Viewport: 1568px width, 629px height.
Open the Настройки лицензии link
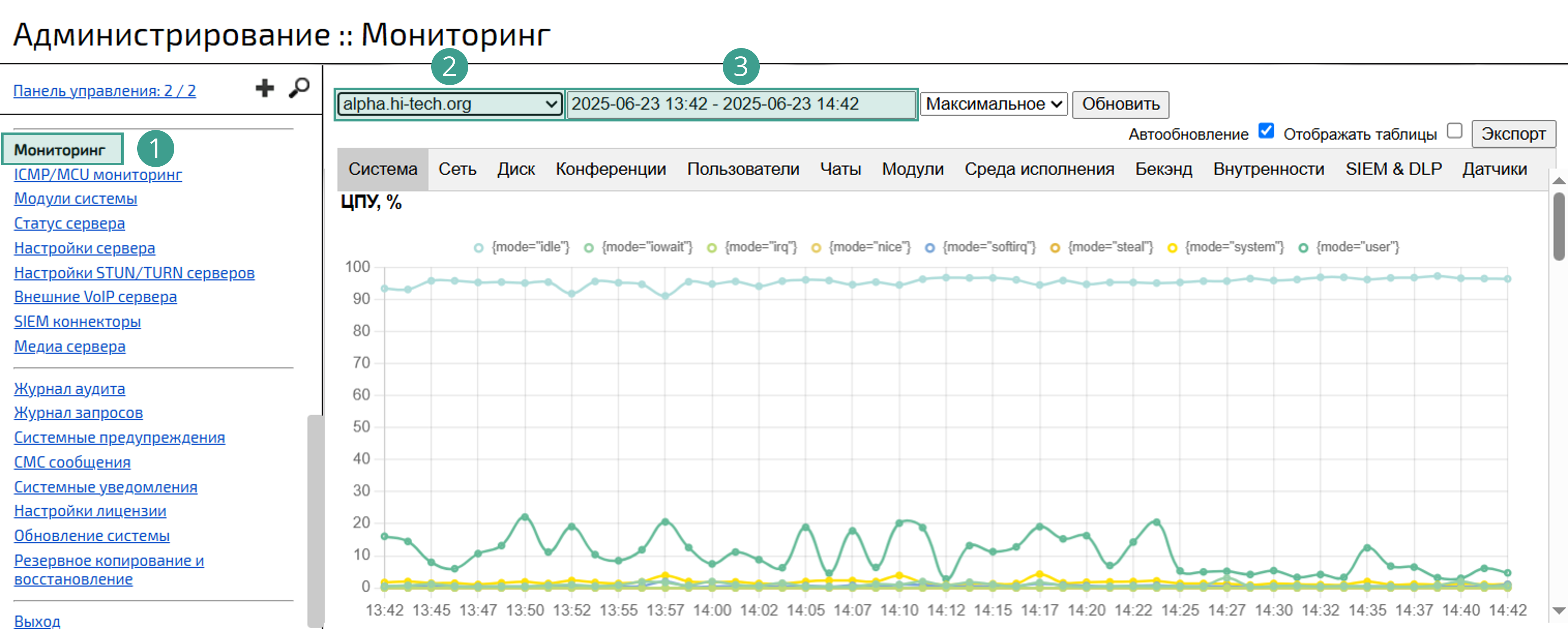90,511
